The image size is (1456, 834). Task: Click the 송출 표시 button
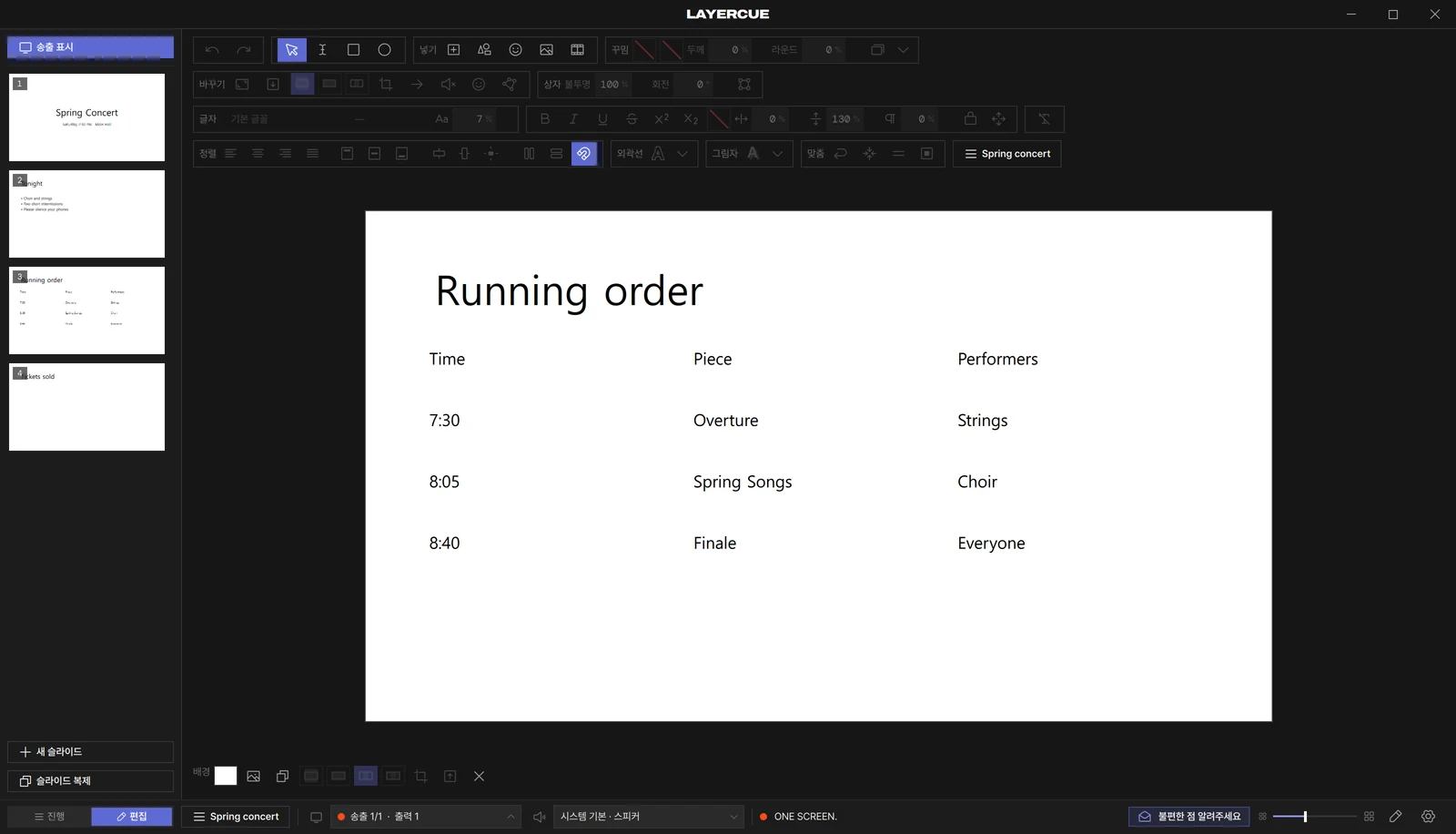tap(90, 47)
